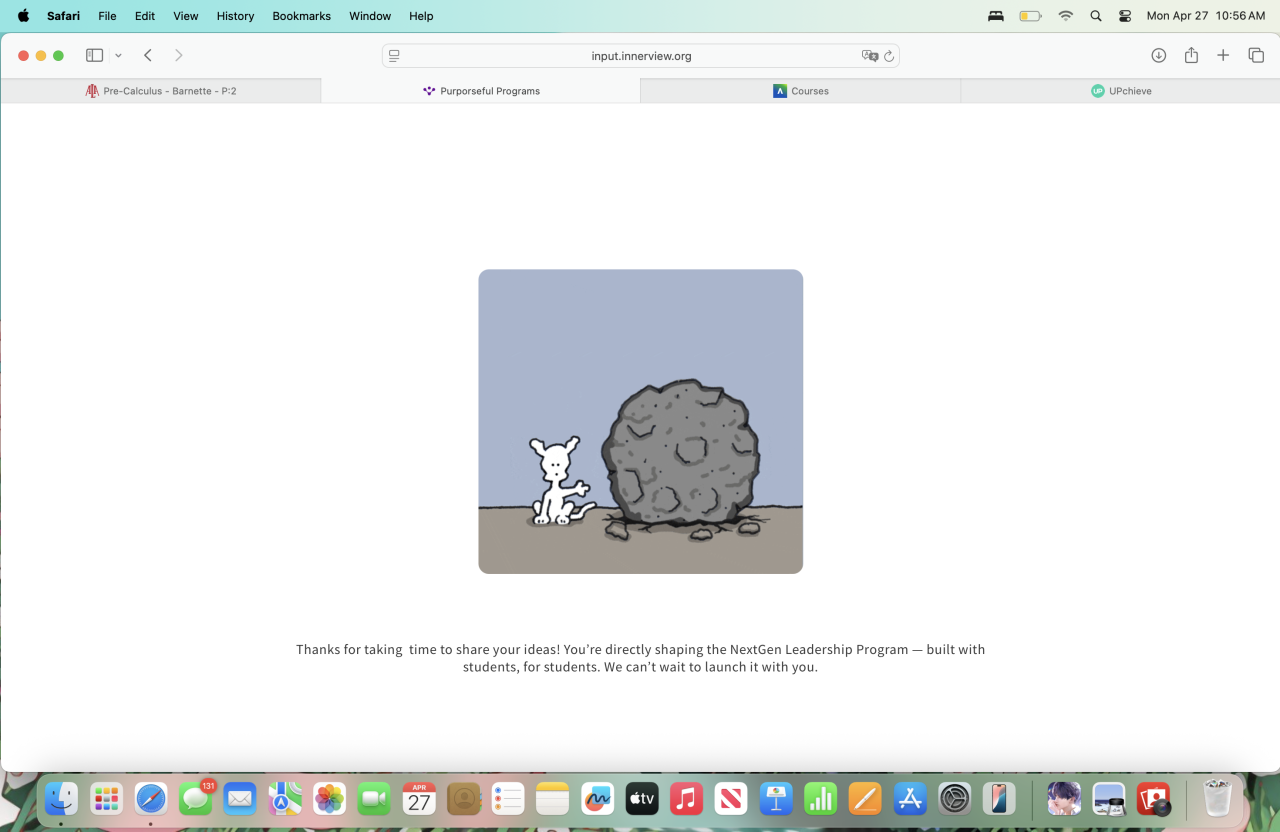
Task: Click the Spotlight search icon
Action: click(1096, 16)
